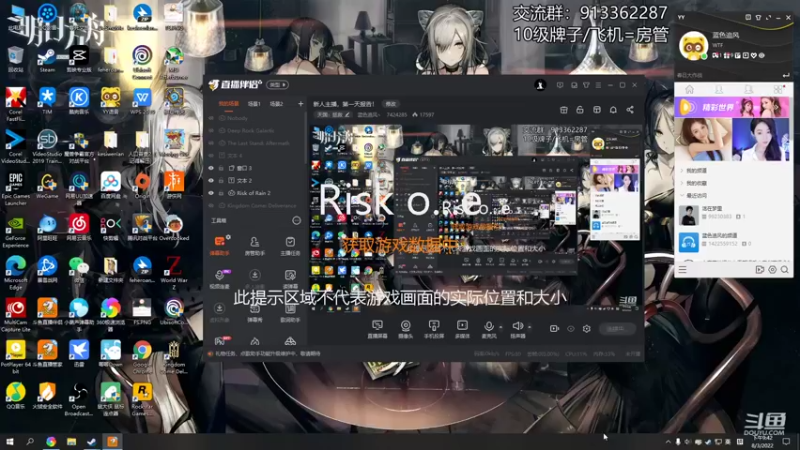The height and width of the screenshot is (450, 800).
Task: Open YY main menu hamburger icon
Action: point(682,269)
